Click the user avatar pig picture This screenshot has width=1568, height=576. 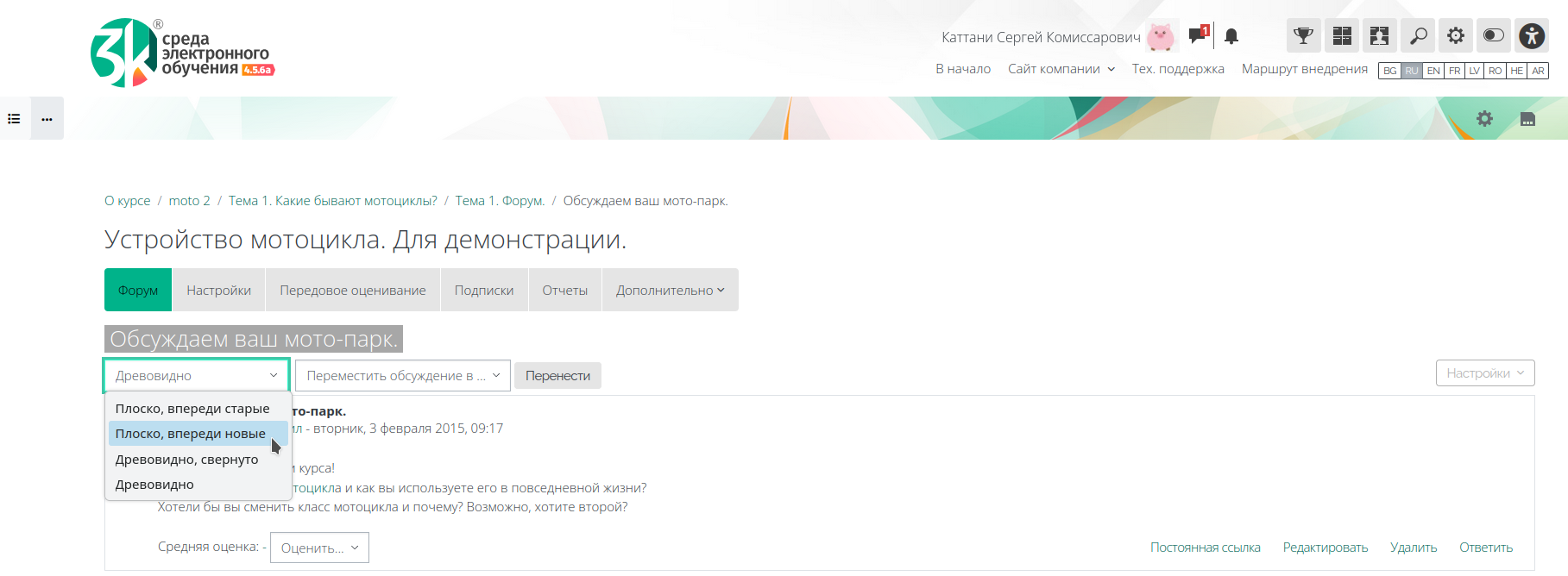coord(1161,37)
